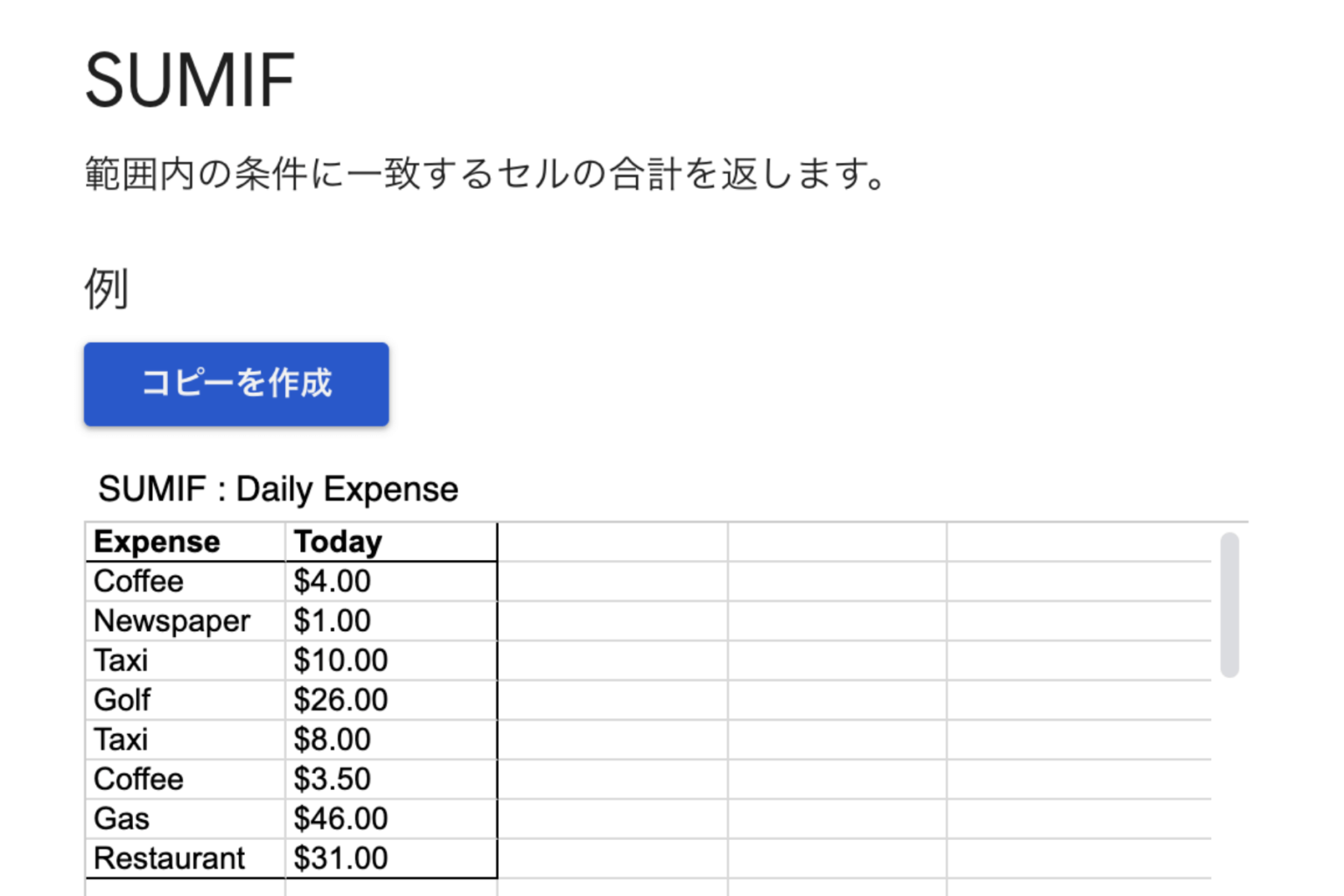
Task: Click the empty cell beside Coffee row
Action: coord(612,580)
